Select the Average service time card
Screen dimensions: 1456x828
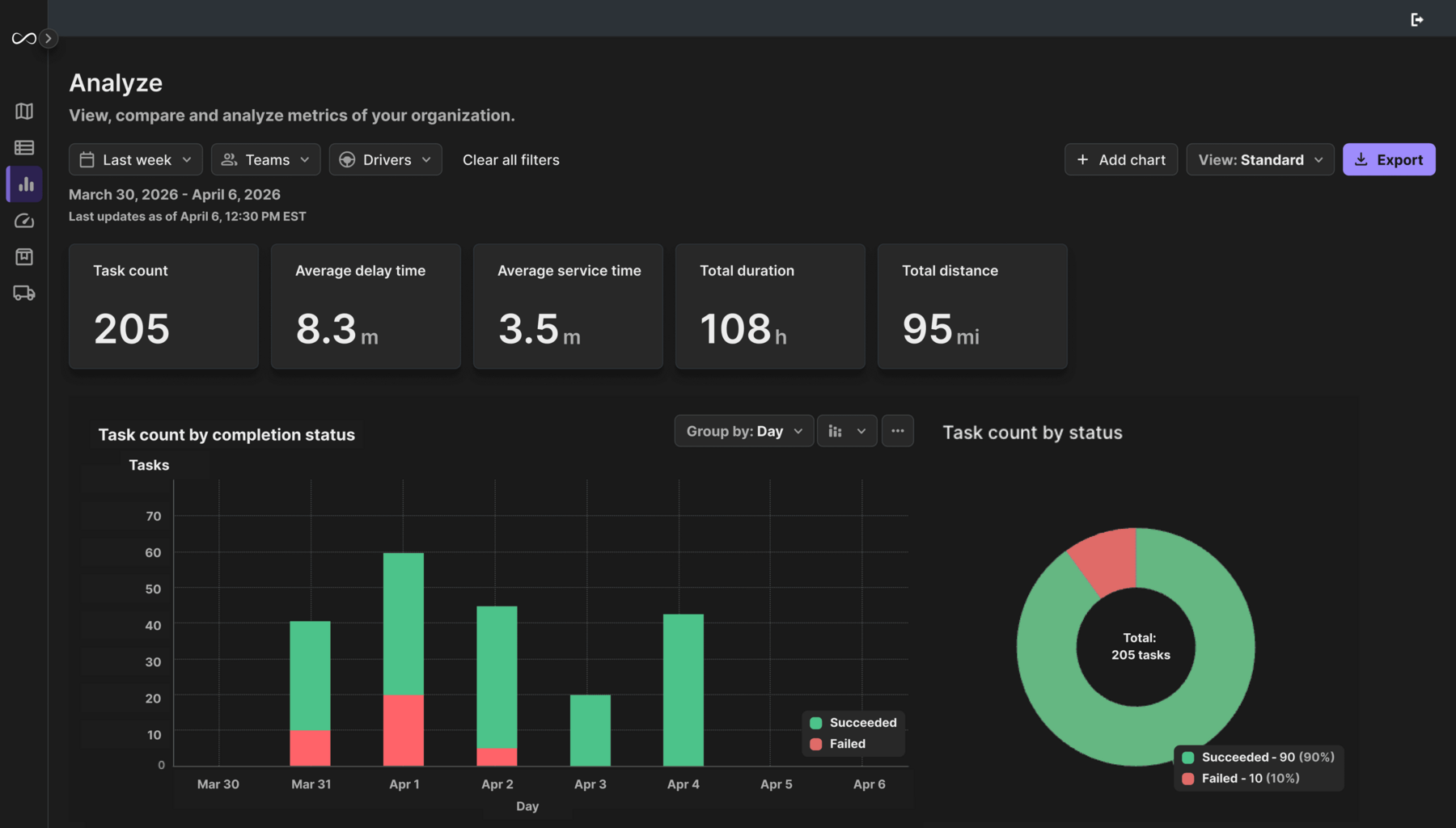[568, 306]
